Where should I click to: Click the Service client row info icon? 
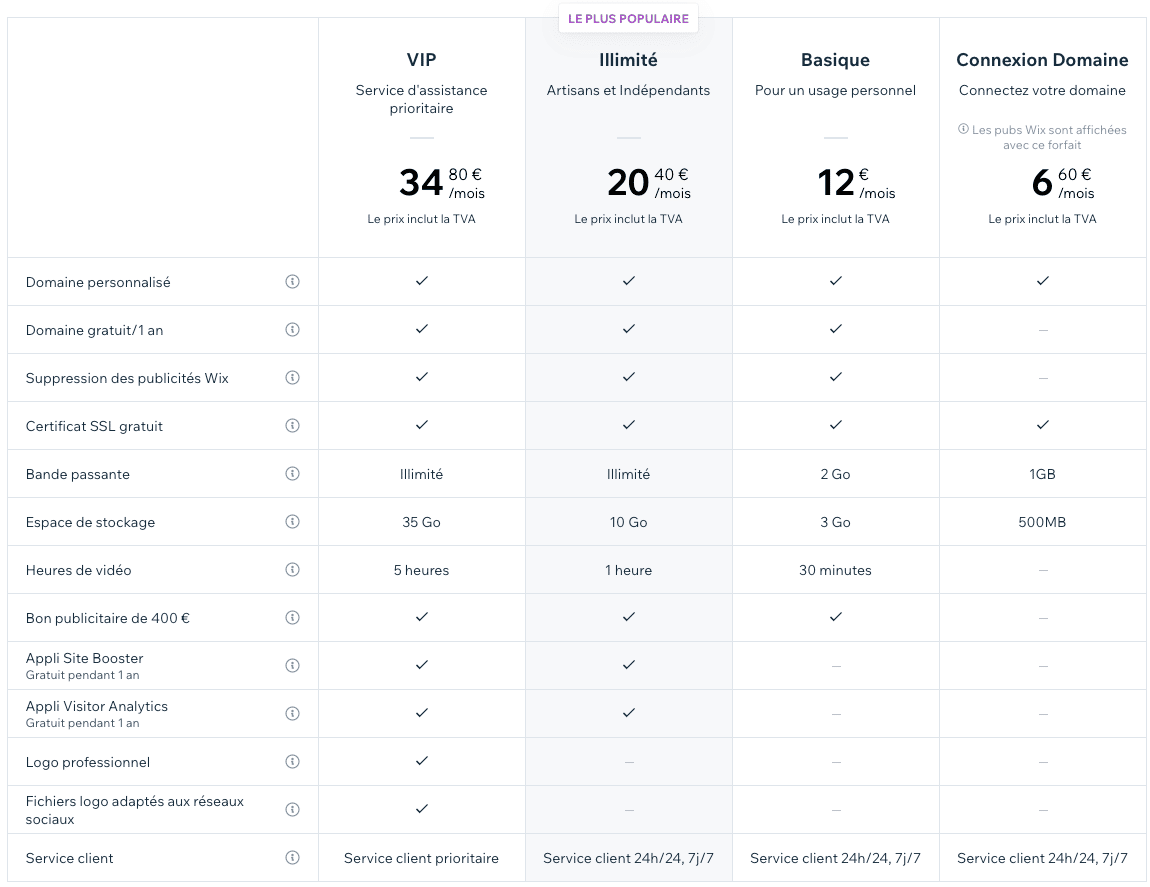point(292,858)
